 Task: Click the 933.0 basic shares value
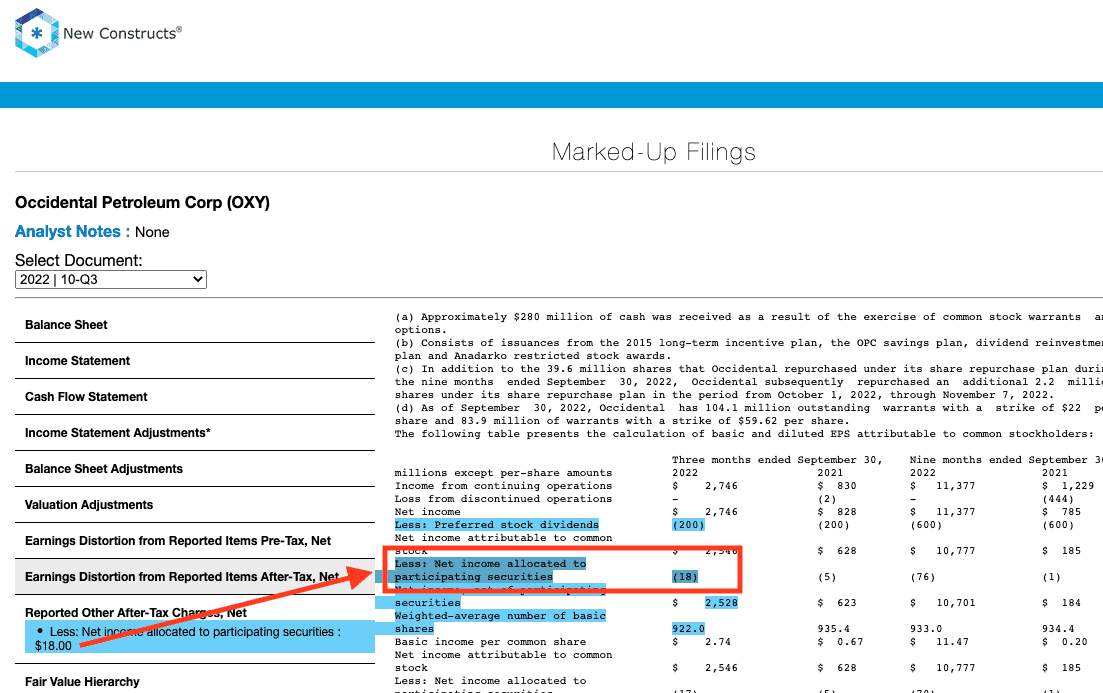(x=926, y=629)
